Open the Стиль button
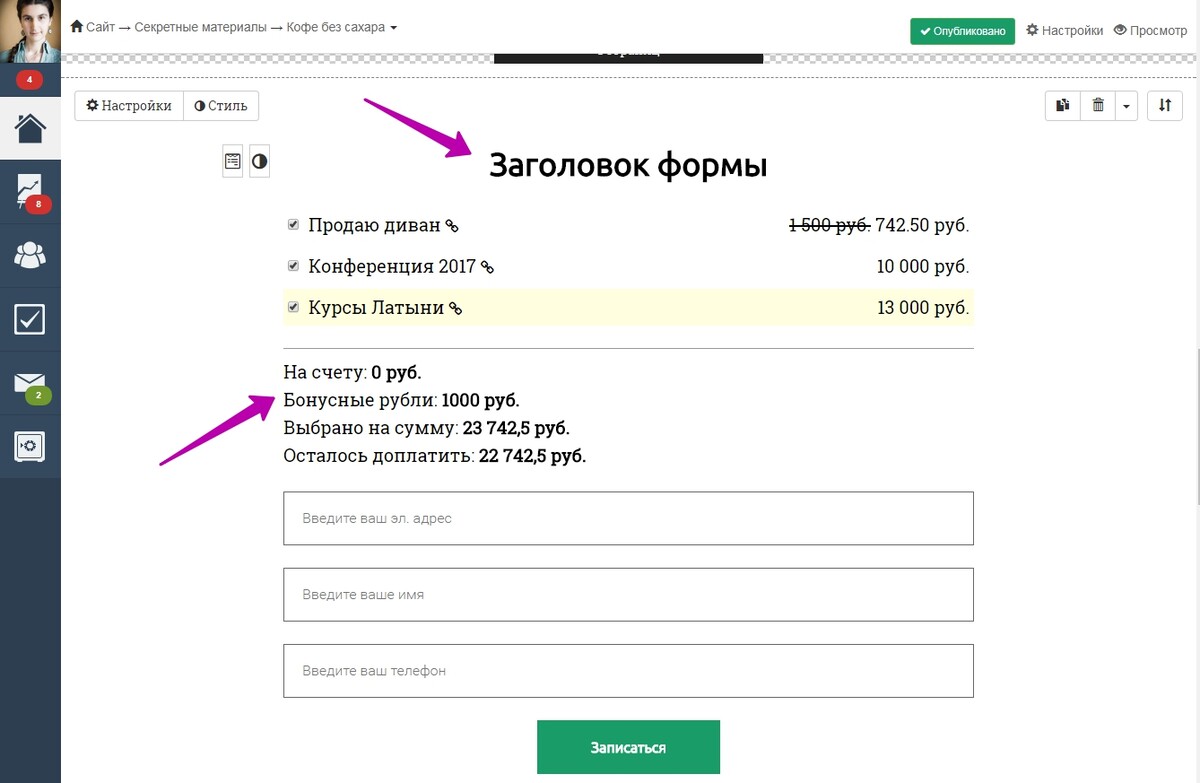The height and width of the screenshot is (783, 1200). pos(221,105)
